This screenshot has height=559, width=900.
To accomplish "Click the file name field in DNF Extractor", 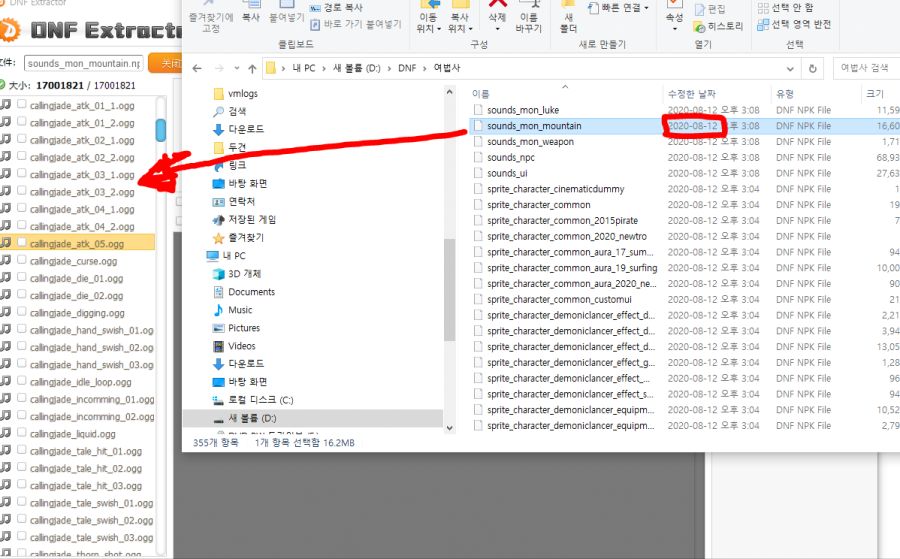I will point(84,63).
